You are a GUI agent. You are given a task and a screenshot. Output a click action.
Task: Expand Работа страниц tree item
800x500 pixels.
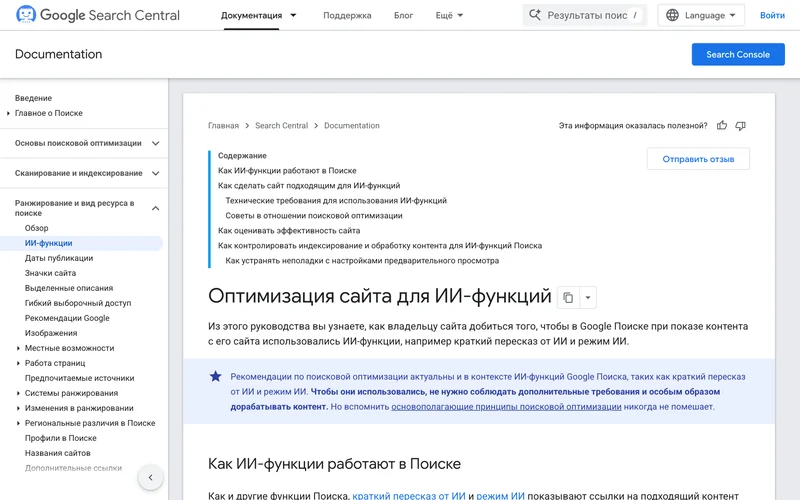click(x=18, y=363)
